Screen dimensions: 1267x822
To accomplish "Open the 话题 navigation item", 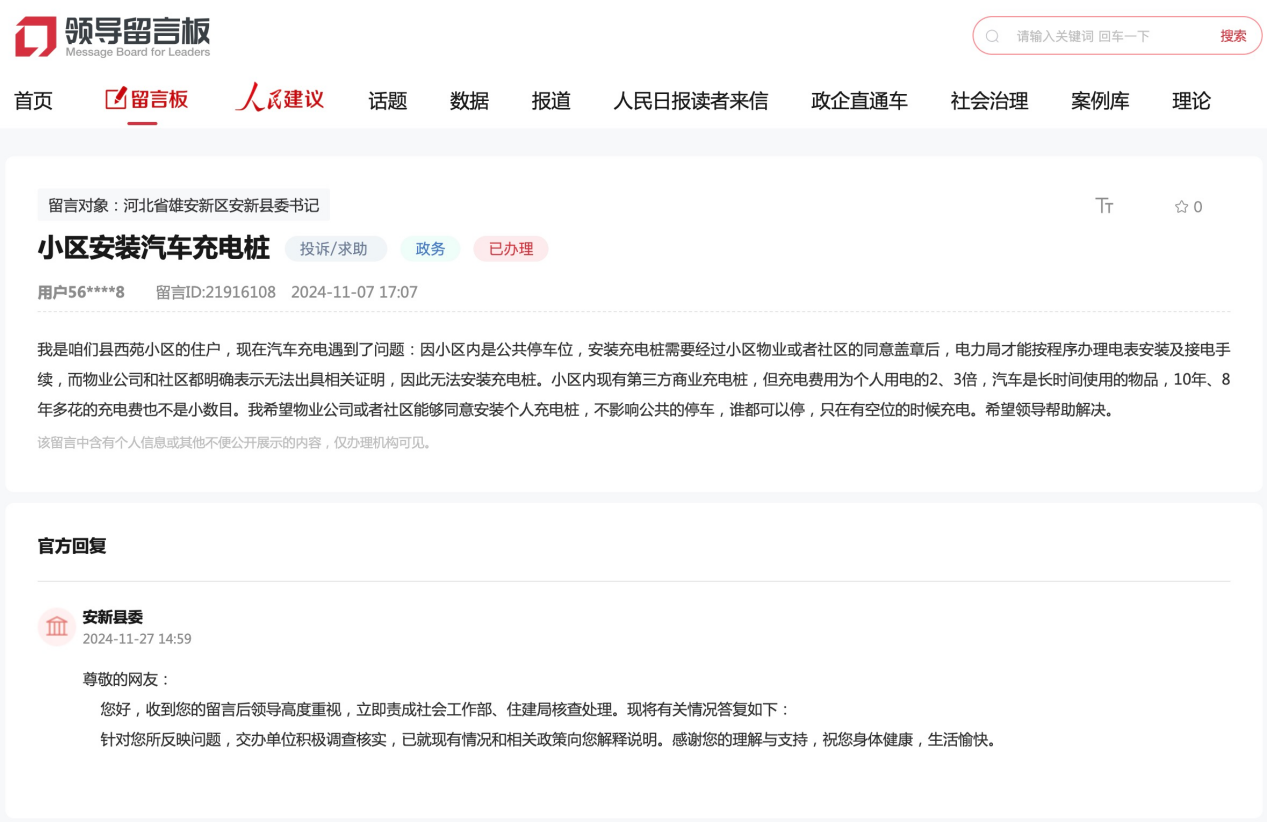I will point(387,100).
